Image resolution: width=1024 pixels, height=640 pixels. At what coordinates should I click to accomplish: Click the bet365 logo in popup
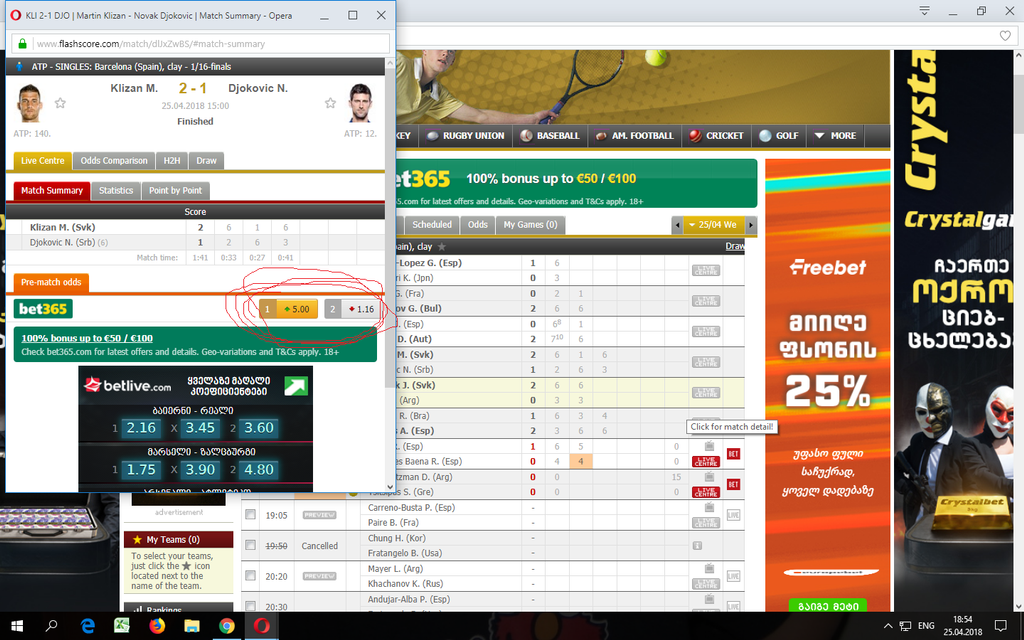43,309
